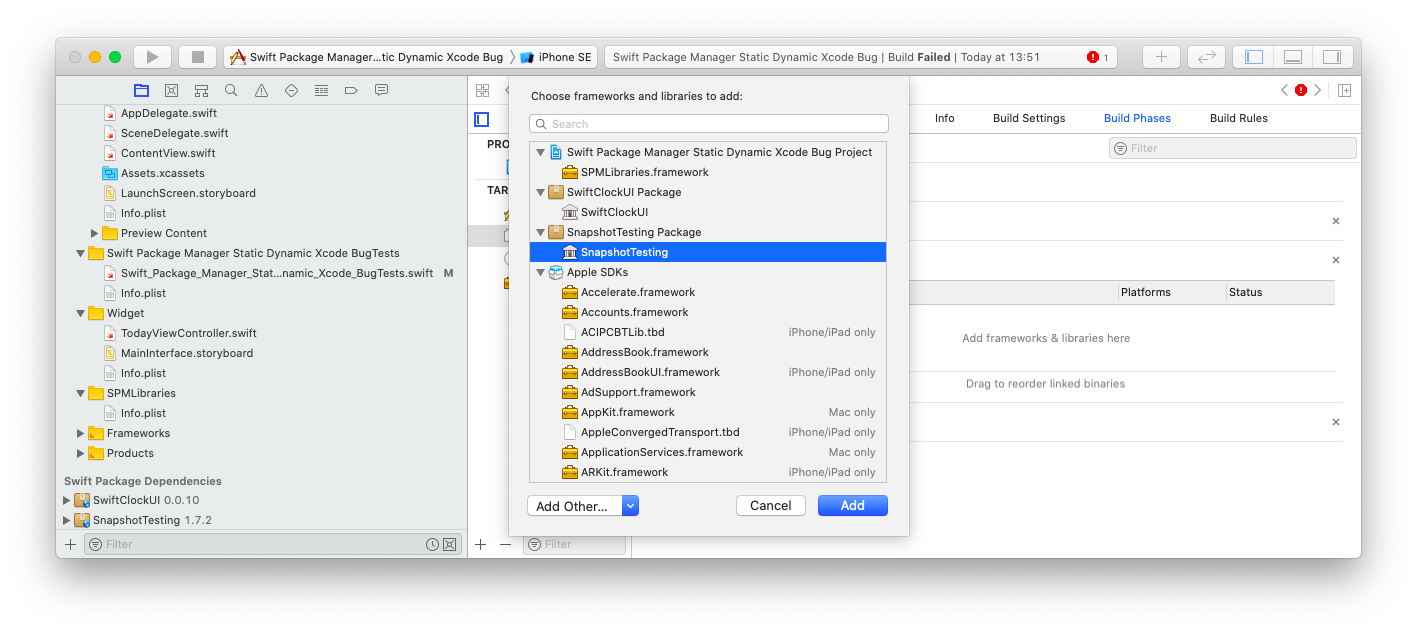
Task: Expand the Frameworks folder
Action: coord(81,433)
